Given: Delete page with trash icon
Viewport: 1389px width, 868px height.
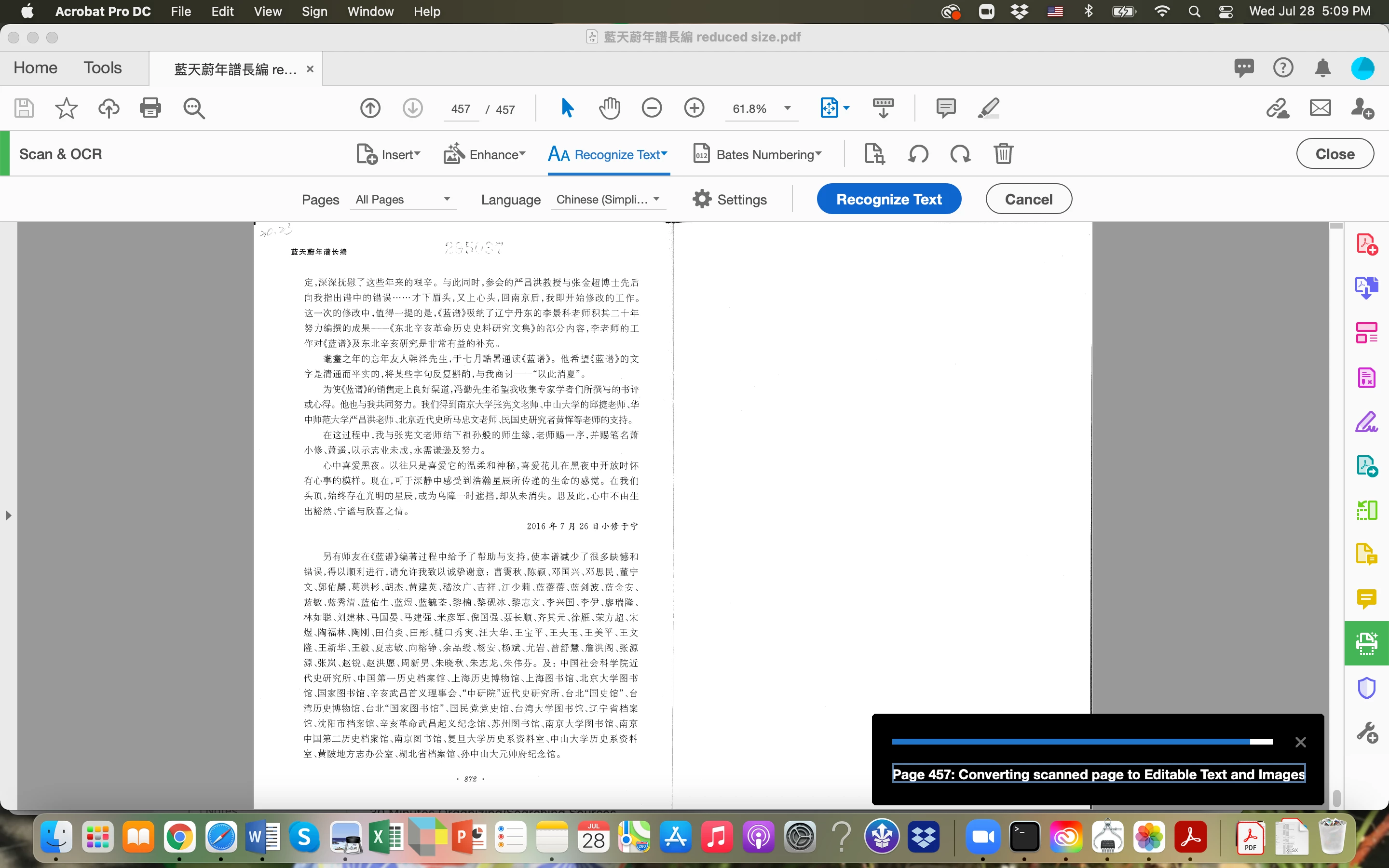Looking at the screenshot, I should click(x=1003, y=154).
